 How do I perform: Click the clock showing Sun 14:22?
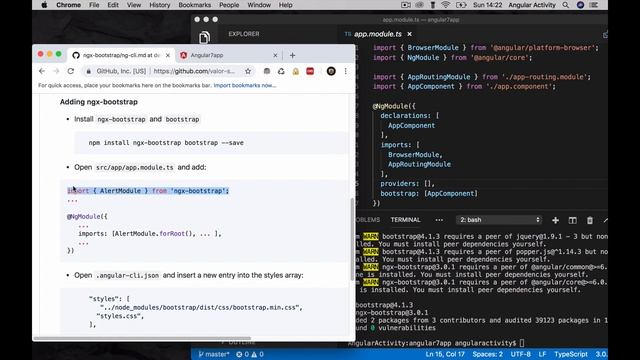pos(487,5)
